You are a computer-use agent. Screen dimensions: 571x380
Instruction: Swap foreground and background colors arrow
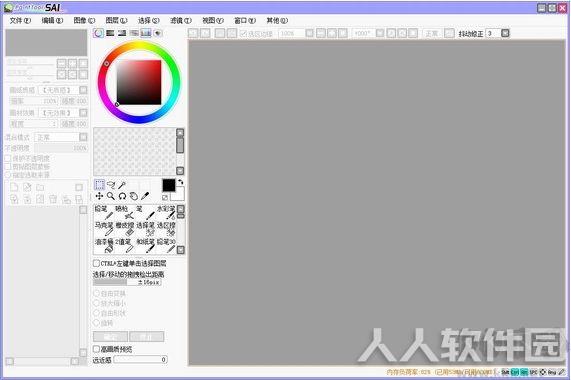point(181,182)
